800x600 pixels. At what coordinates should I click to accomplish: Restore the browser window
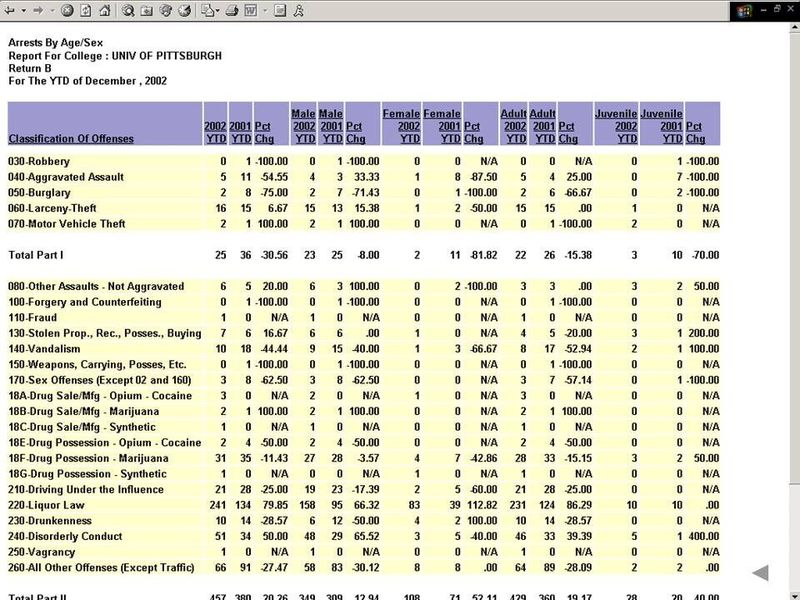(x=778, y=9)
